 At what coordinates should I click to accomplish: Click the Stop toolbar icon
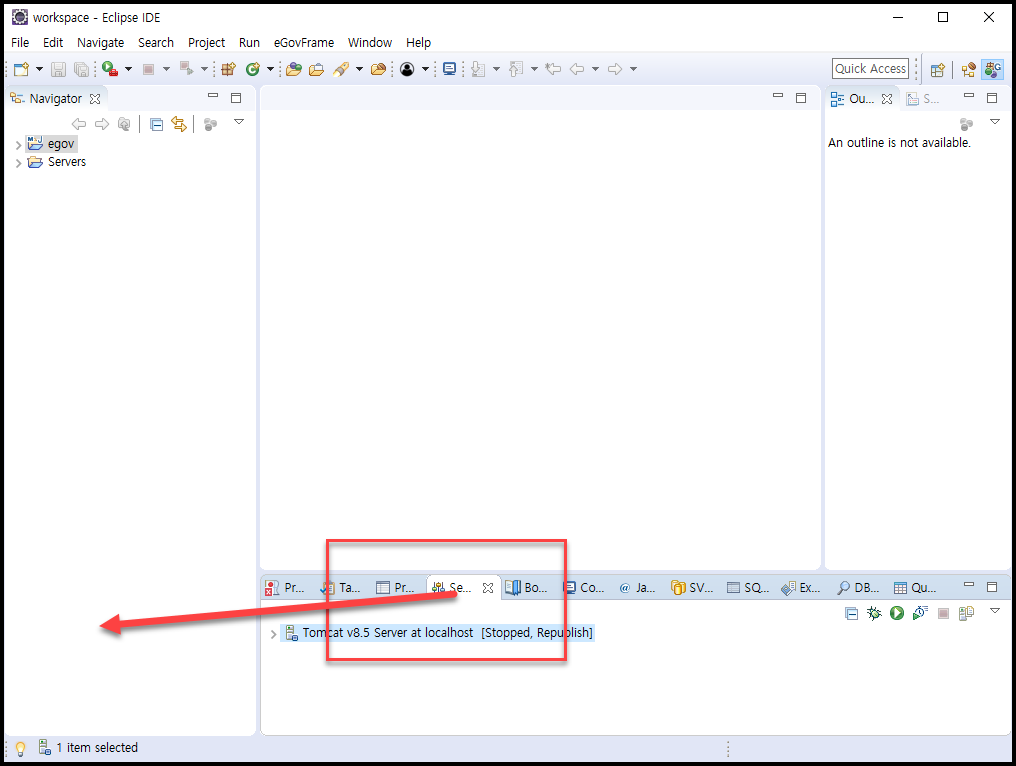coord(148,69)
